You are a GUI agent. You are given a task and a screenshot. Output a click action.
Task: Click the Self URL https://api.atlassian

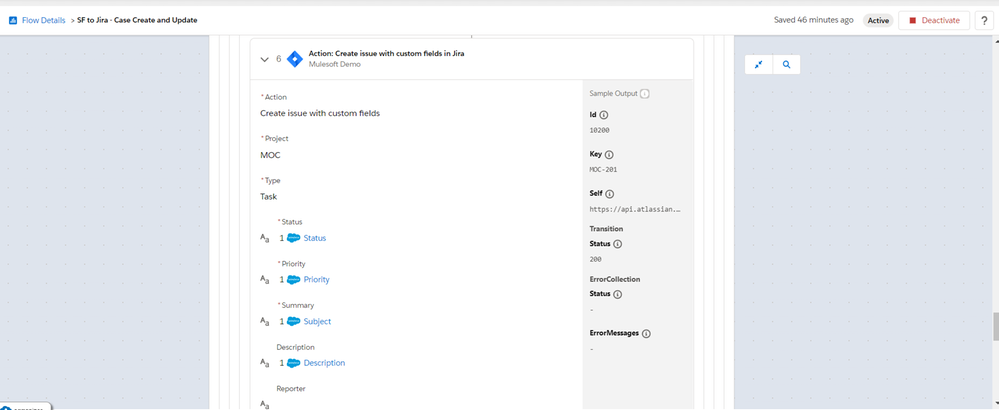635,209
